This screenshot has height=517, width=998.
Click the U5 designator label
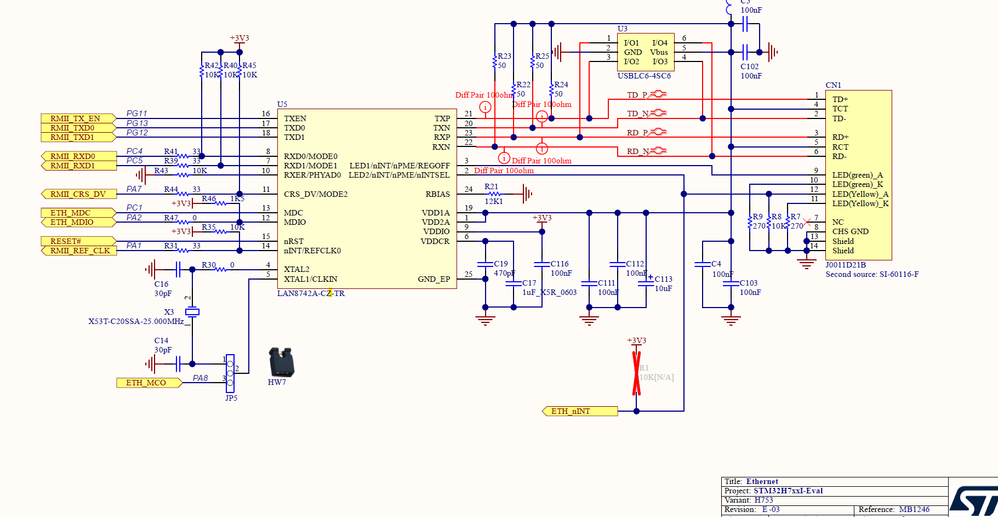pos(283,103)
